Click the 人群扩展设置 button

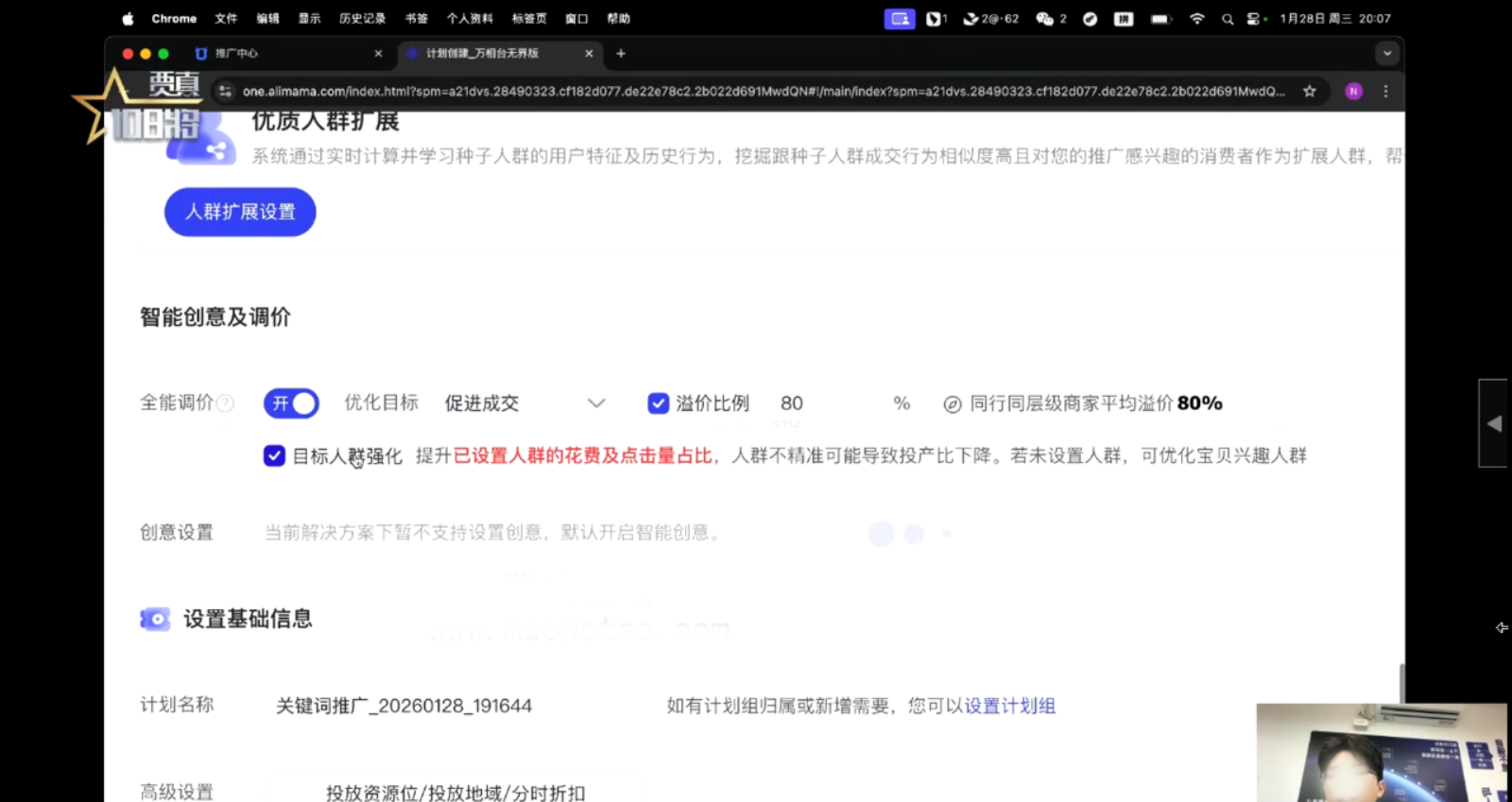click(x=240, y=212)
